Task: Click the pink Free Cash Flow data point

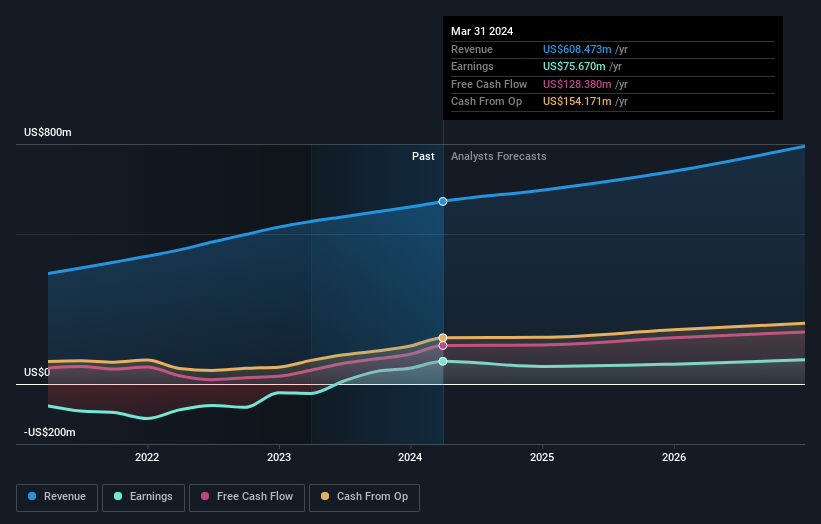Action: coord(443,345)
